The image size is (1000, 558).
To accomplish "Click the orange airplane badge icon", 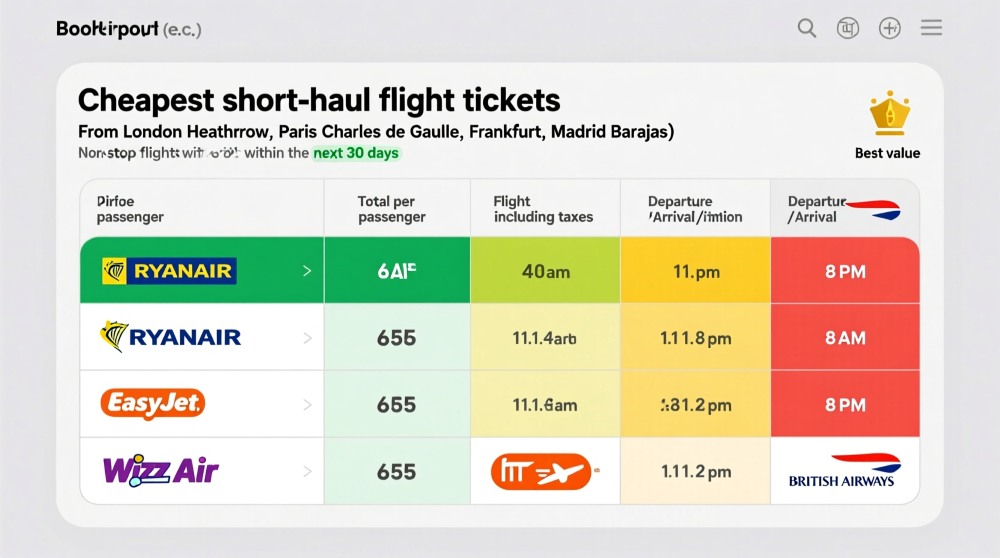I will pyautogui.click(x=541, y=471).
